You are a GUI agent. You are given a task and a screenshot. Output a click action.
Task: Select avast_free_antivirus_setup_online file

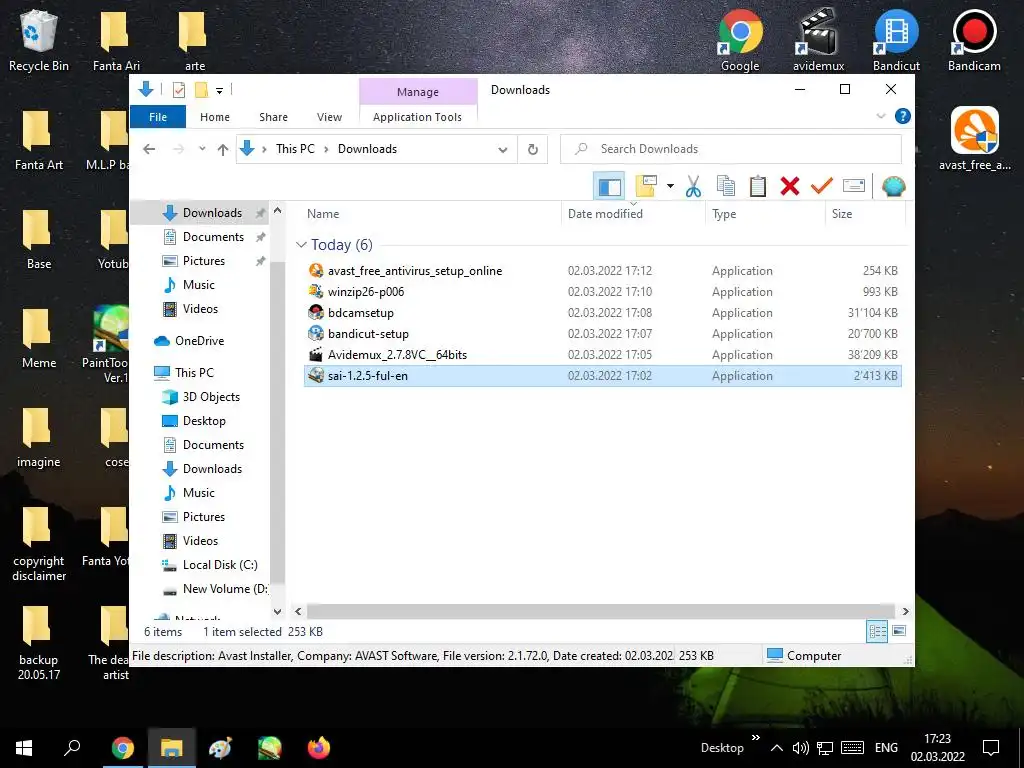(x=603, y=270)
